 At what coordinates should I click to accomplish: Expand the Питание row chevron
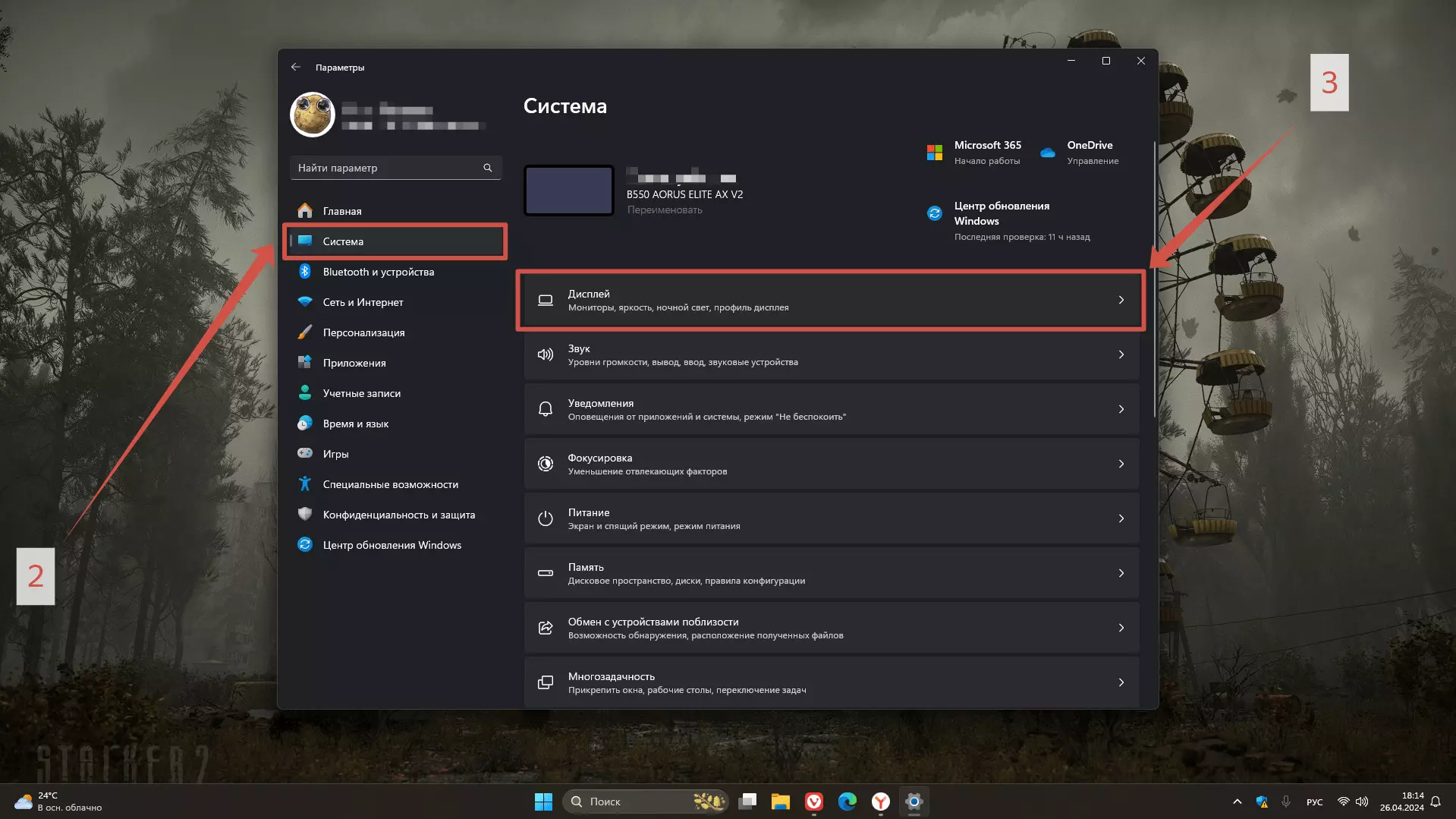1121,518
